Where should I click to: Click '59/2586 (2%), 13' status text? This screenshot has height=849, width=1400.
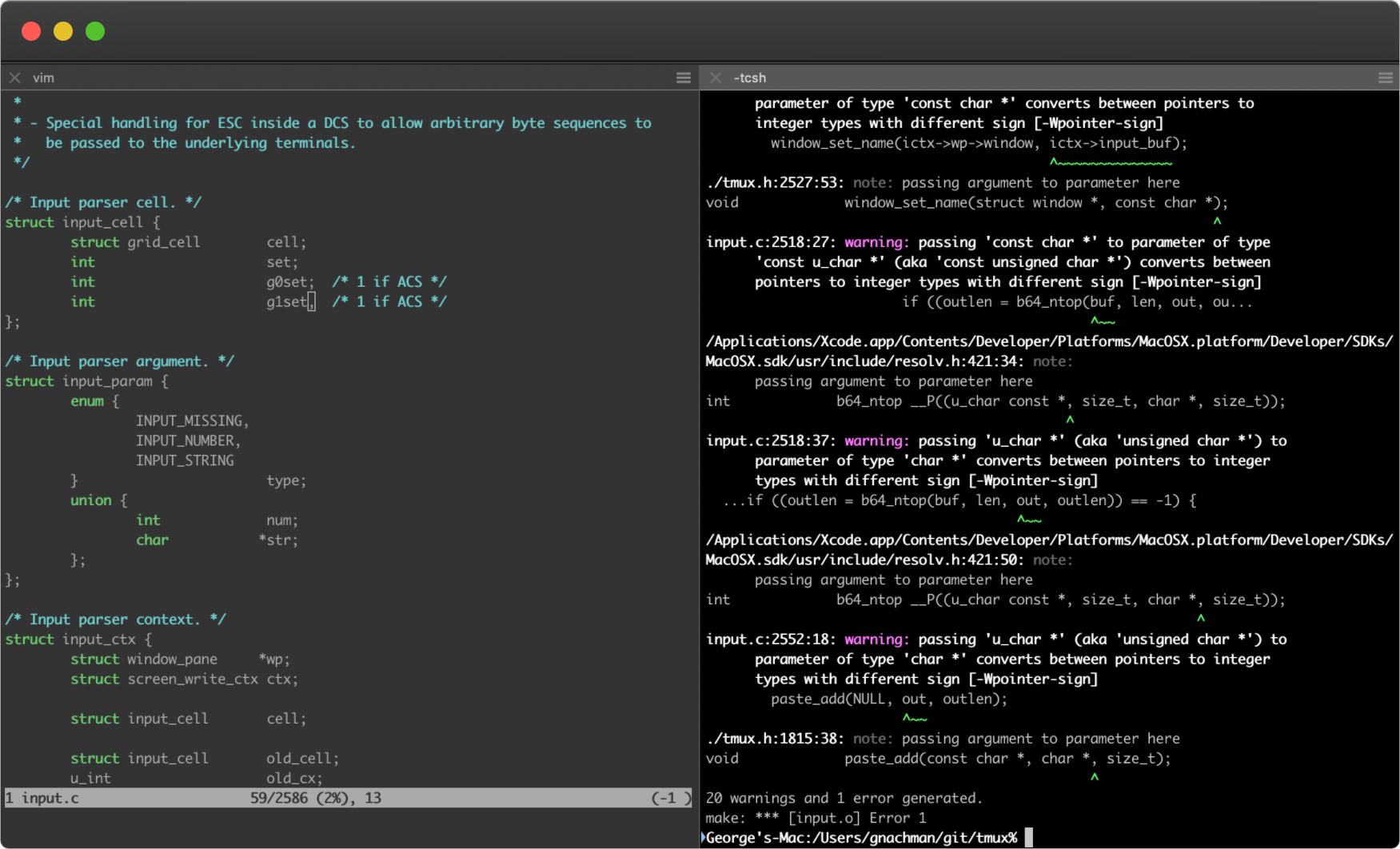316,798
